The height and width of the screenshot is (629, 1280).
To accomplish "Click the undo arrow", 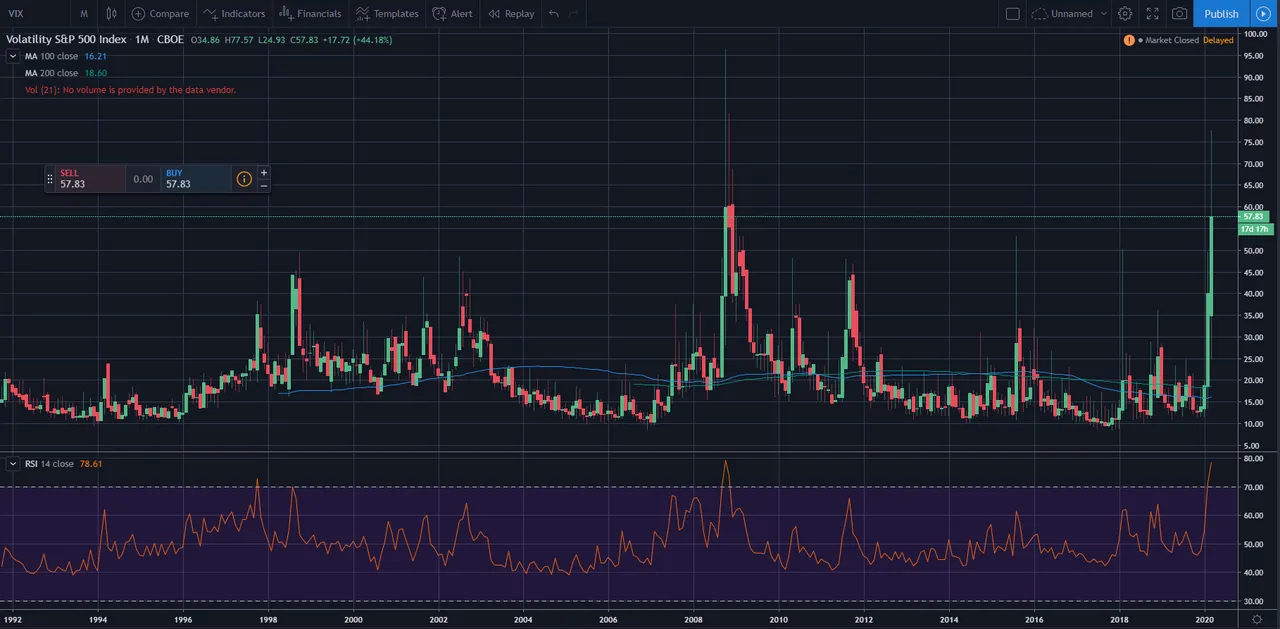I will click(554, 14).
